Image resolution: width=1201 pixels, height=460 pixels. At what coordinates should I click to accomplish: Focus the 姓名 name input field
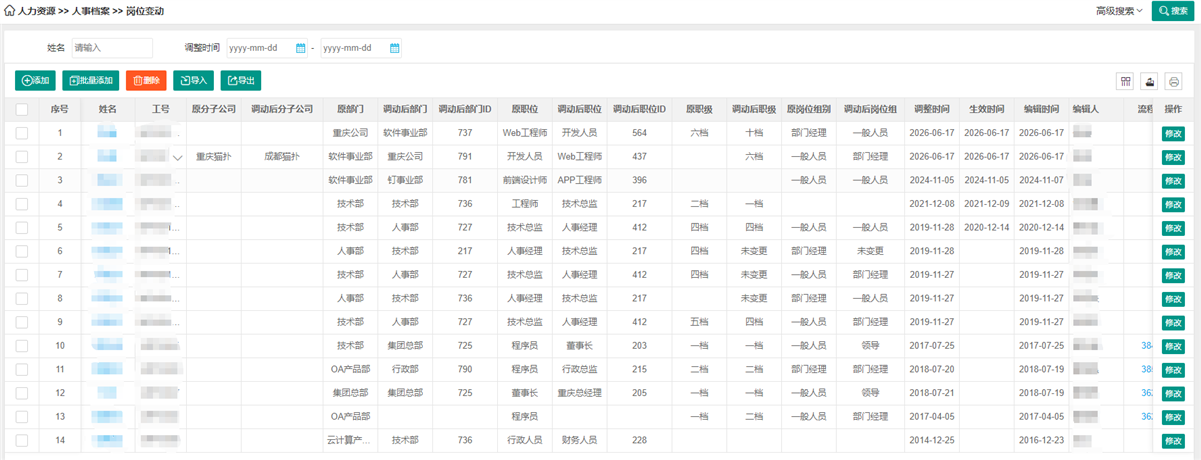pos(112,48)
